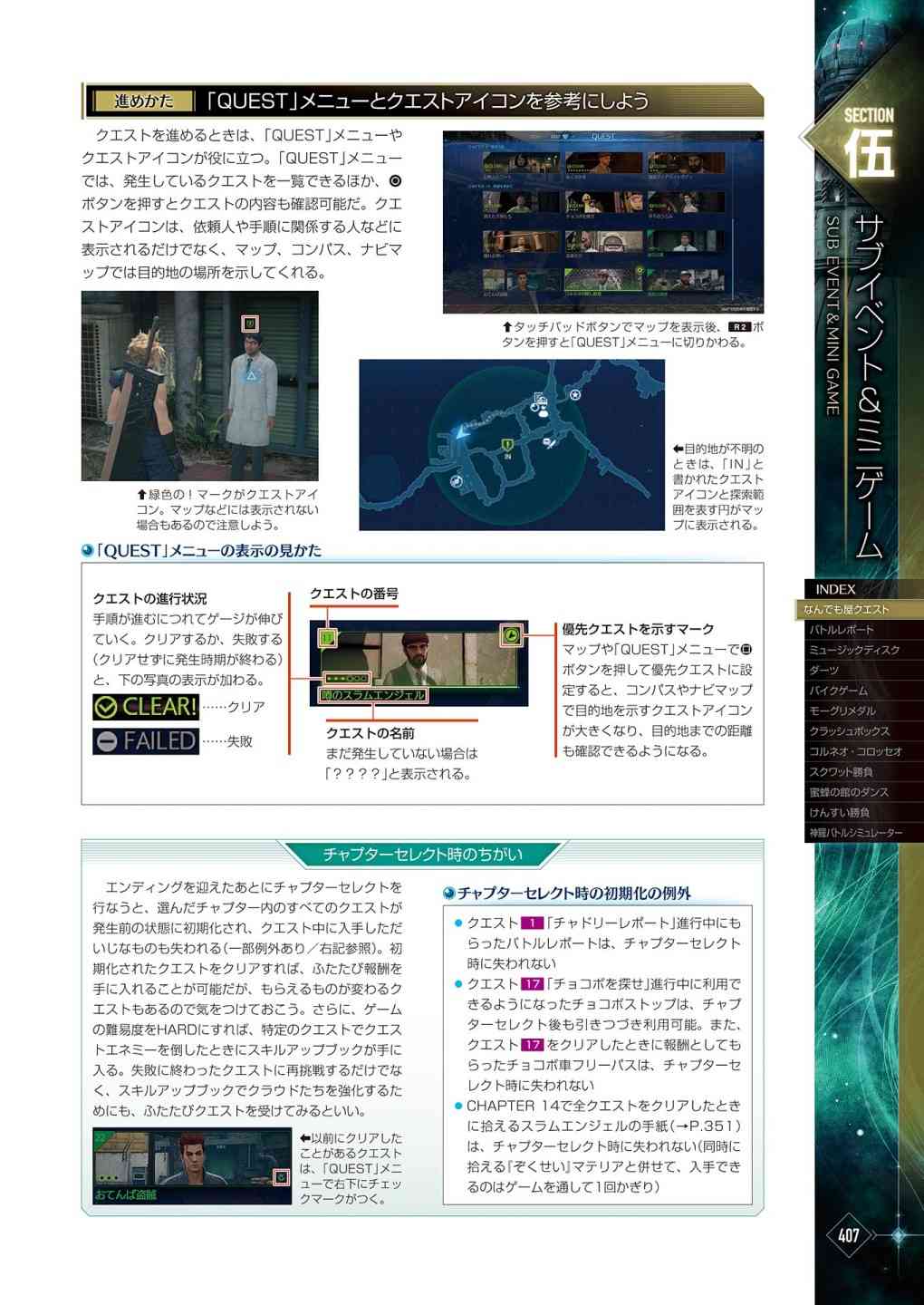
Task: Click the blue player arrow on the map
Action: [462, 432]
